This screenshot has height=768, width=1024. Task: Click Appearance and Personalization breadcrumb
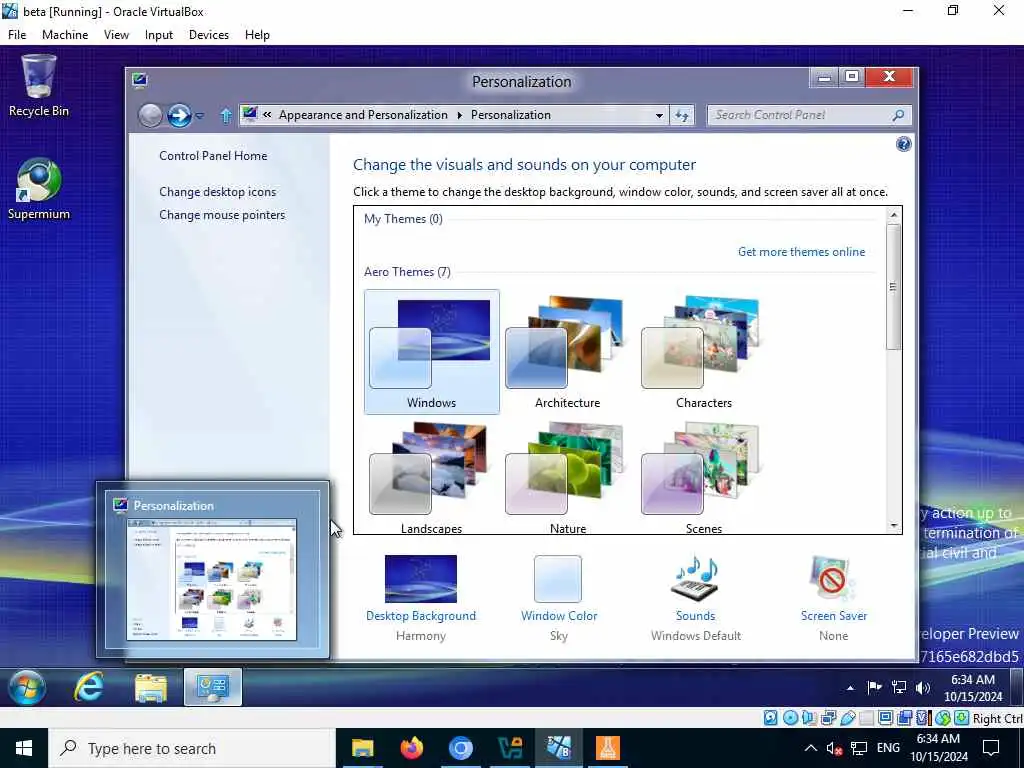coord(363,115)
